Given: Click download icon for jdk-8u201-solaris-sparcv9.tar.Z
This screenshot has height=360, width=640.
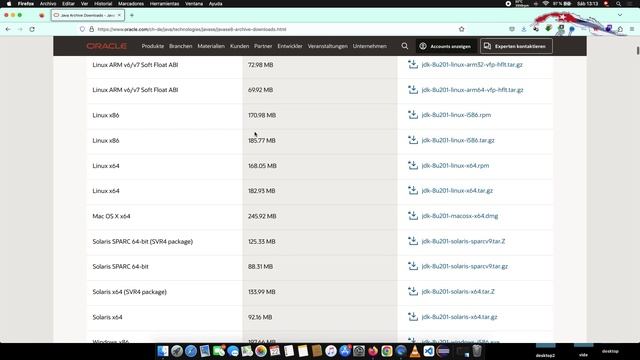Looking at the screenshot, I should point(413,241).
